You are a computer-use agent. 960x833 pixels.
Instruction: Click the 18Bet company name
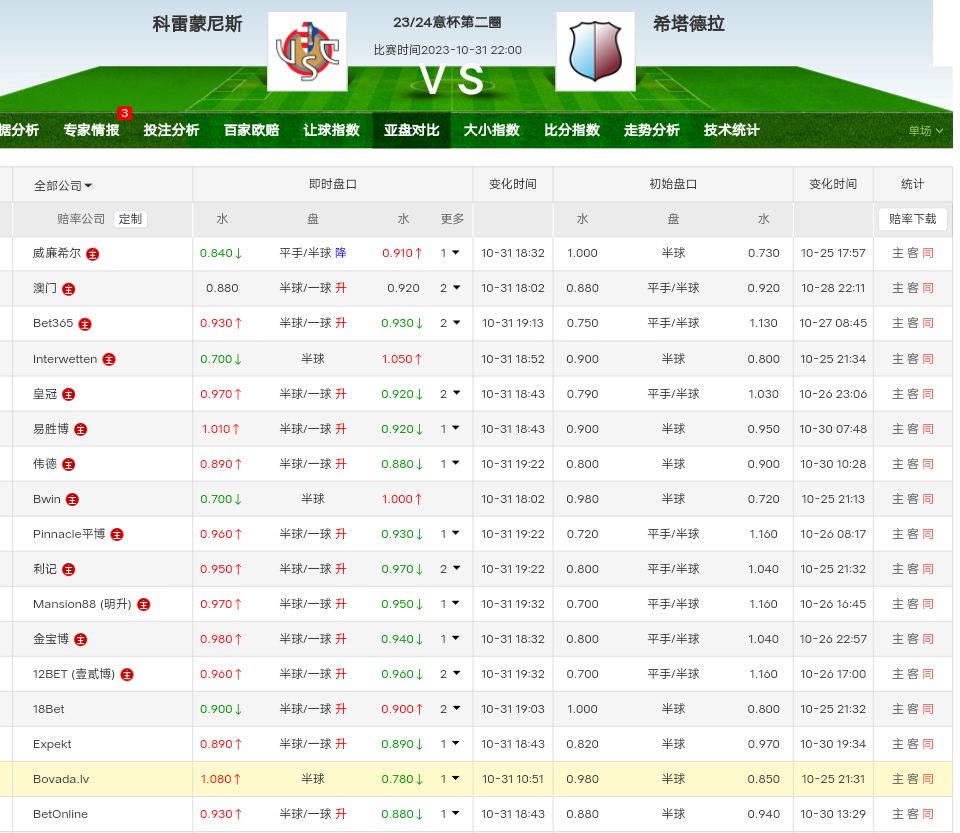(x=48, y=709)
